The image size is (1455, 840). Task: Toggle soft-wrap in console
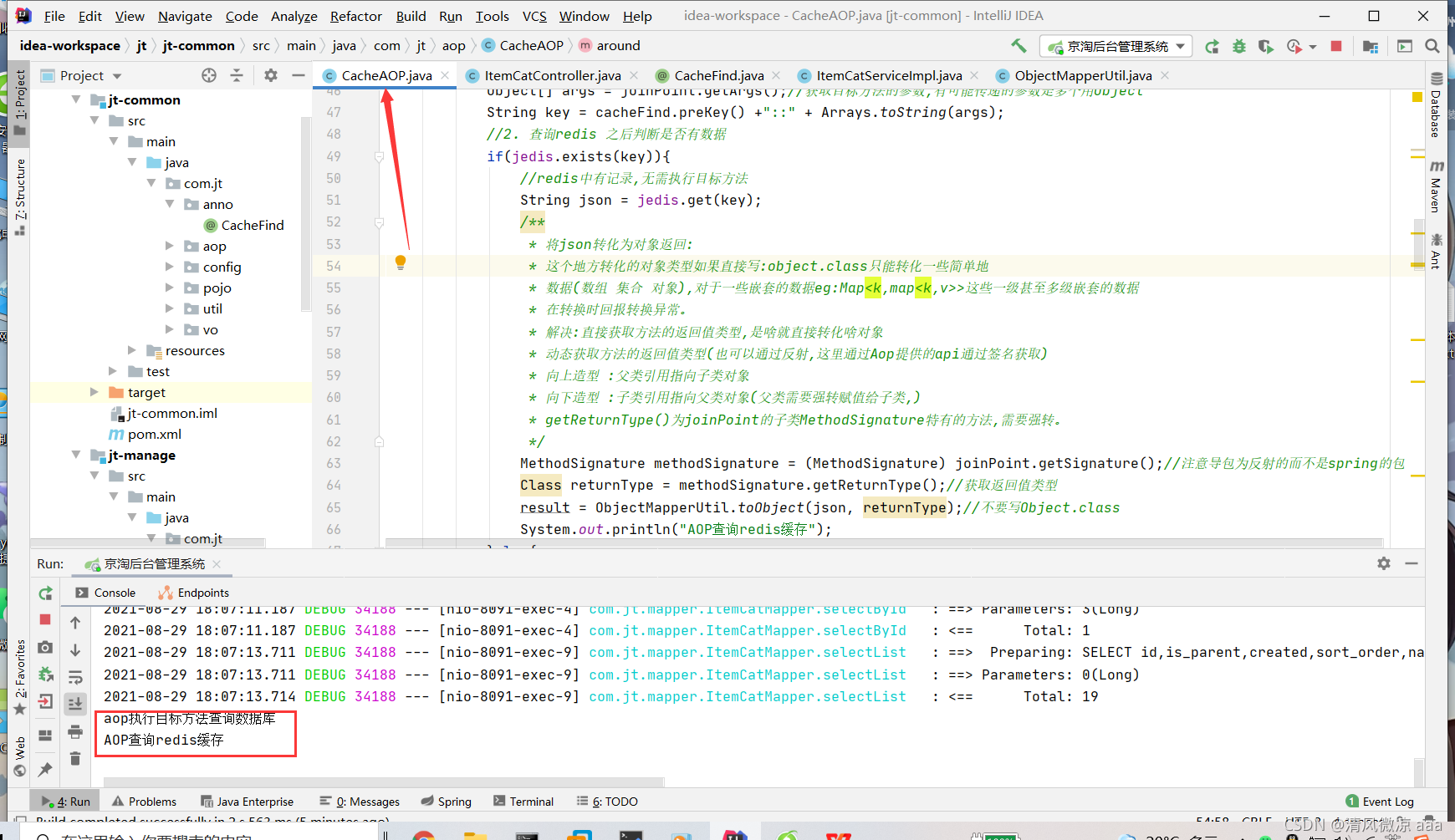tap(75, 677)
